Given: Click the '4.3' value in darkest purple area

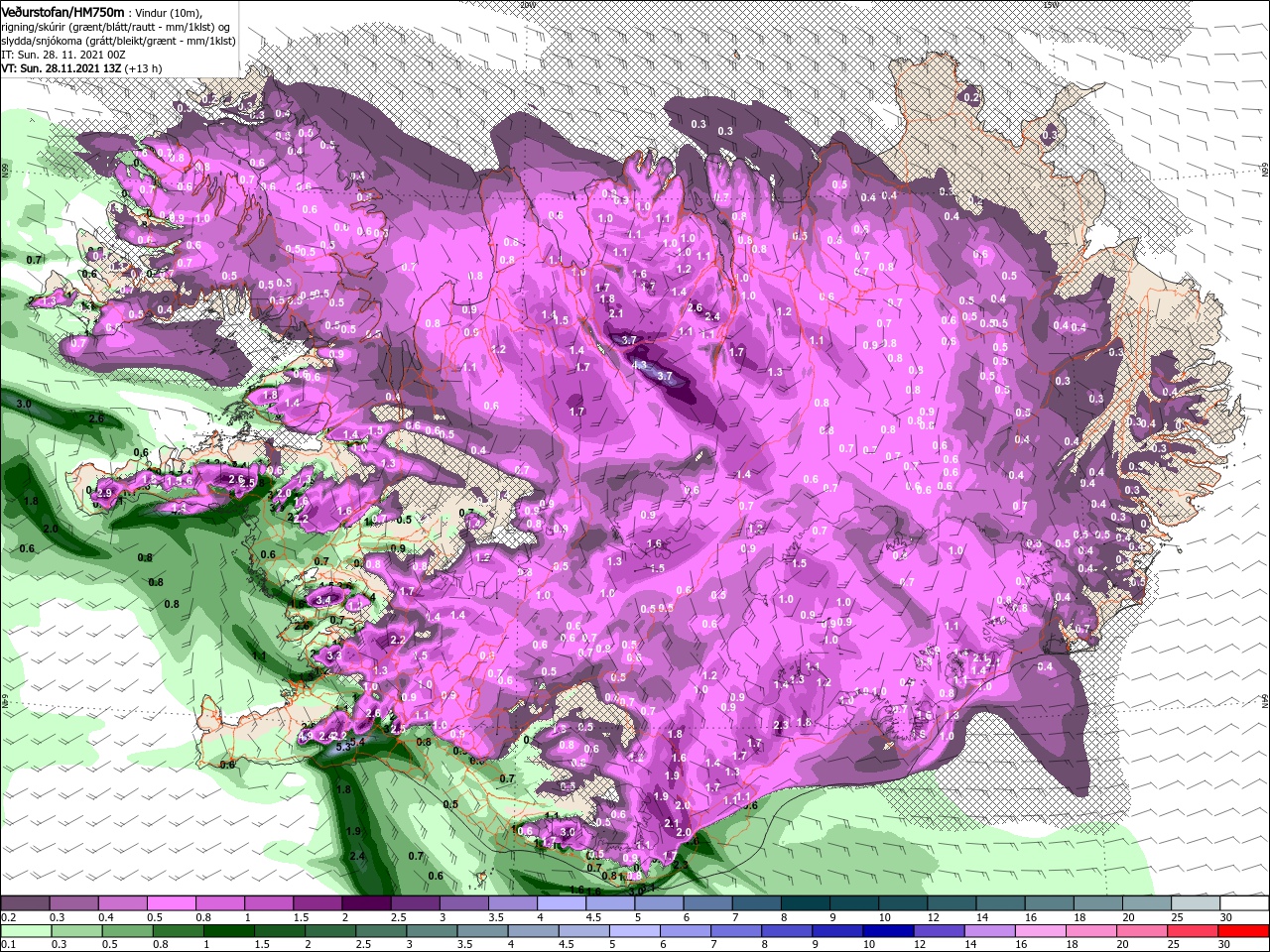Looking at the screenshot, I should [x=640, y=365].
